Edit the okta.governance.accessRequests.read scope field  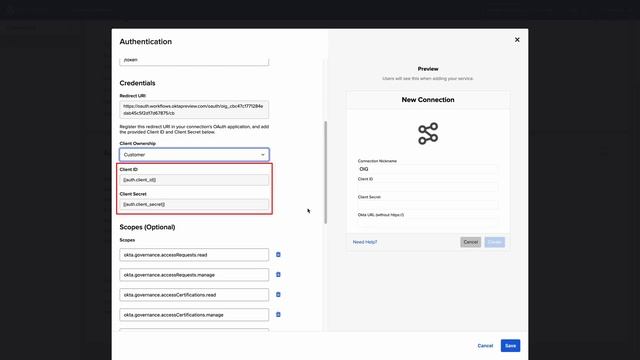(194, 255)
